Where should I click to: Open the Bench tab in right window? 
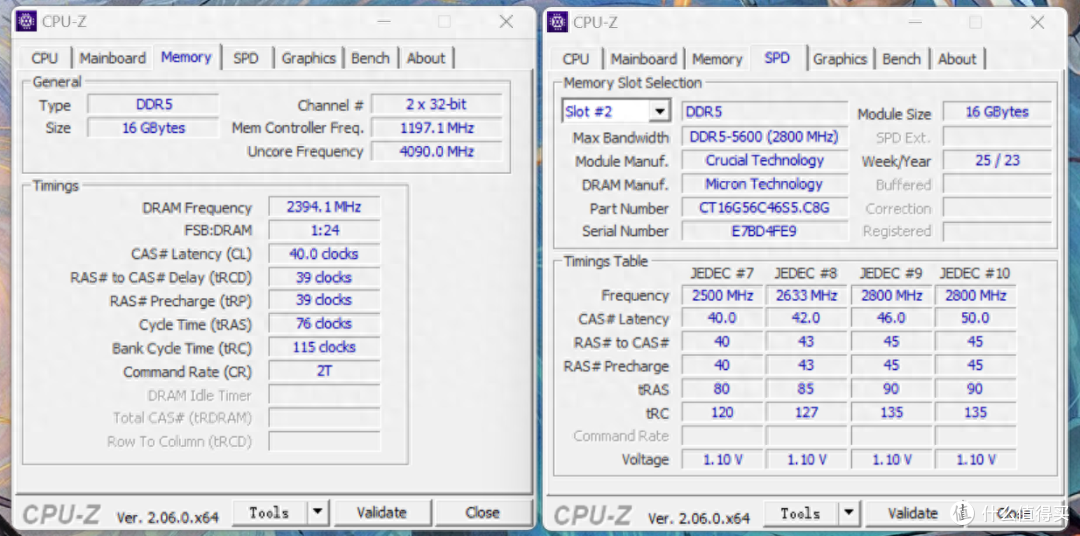(901, 59)
